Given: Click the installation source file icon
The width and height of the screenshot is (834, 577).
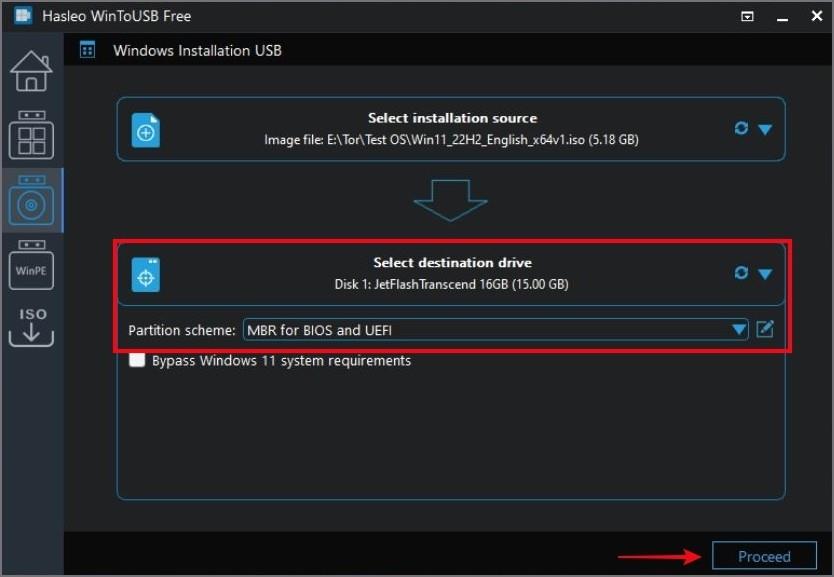Looking at the screenshot, I should pyautogui.click(x=146, y=130).
